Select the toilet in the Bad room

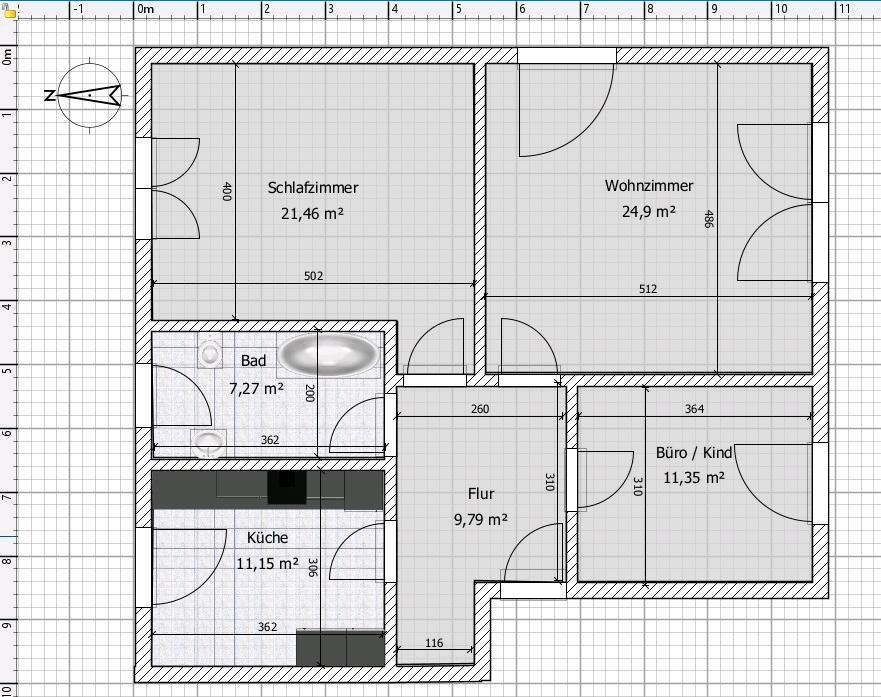click(x=210, y=352)
